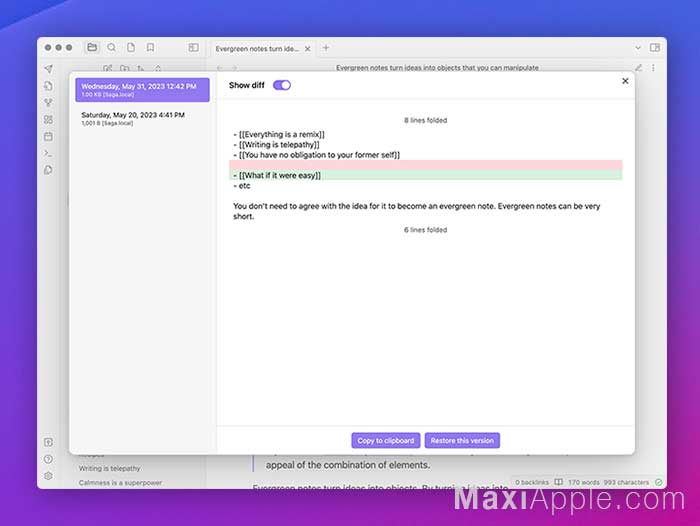The width and height of the screenshot is (700, 526).
Task: Click the Restore this version button
Action: (x=462, y=441)
